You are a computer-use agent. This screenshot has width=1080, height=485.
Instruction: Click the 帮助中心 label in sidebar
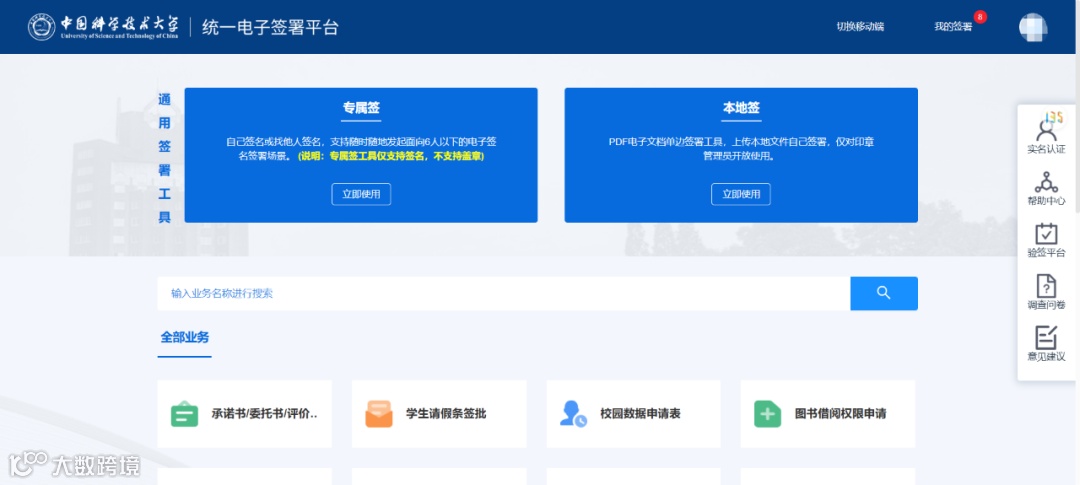1046,201
